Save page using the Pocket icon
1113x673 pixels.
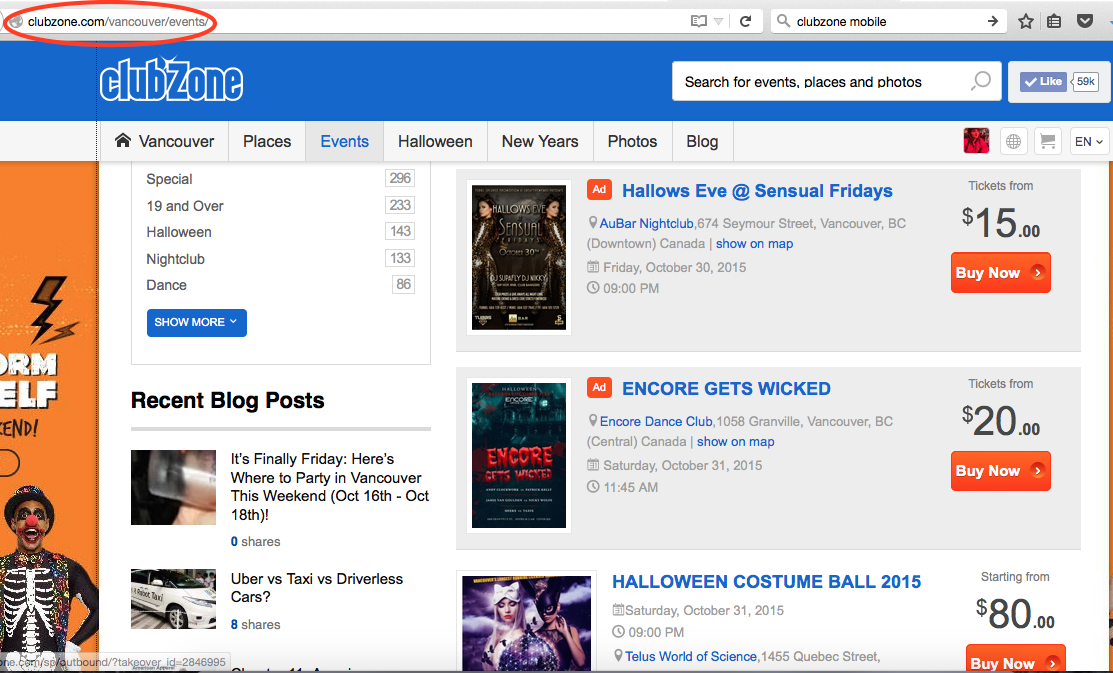coord(1085,21)
